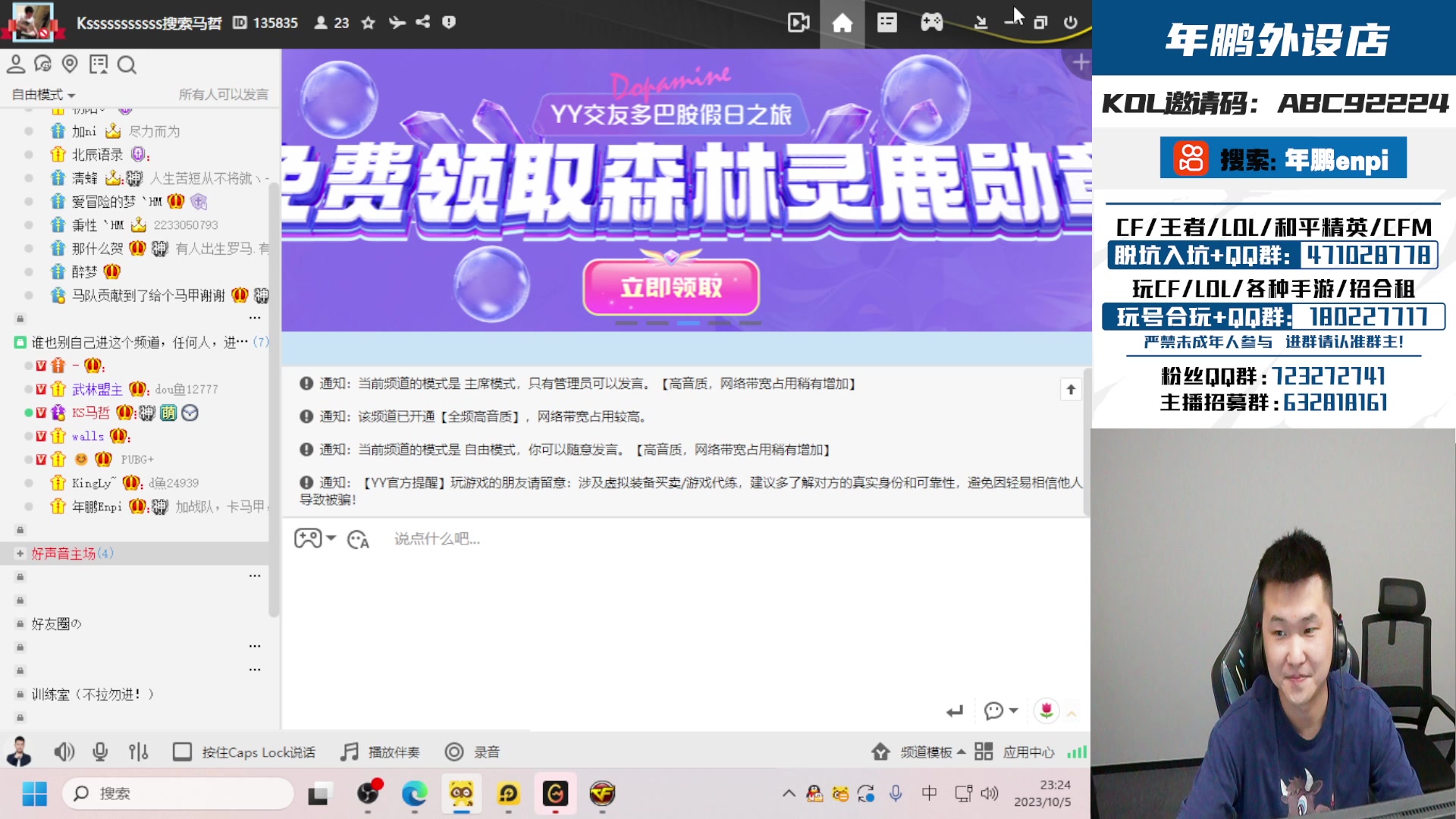This screenshot has width=1456, height=819.
Task: Click the share channel icon
Action: (x=422, y=23)
